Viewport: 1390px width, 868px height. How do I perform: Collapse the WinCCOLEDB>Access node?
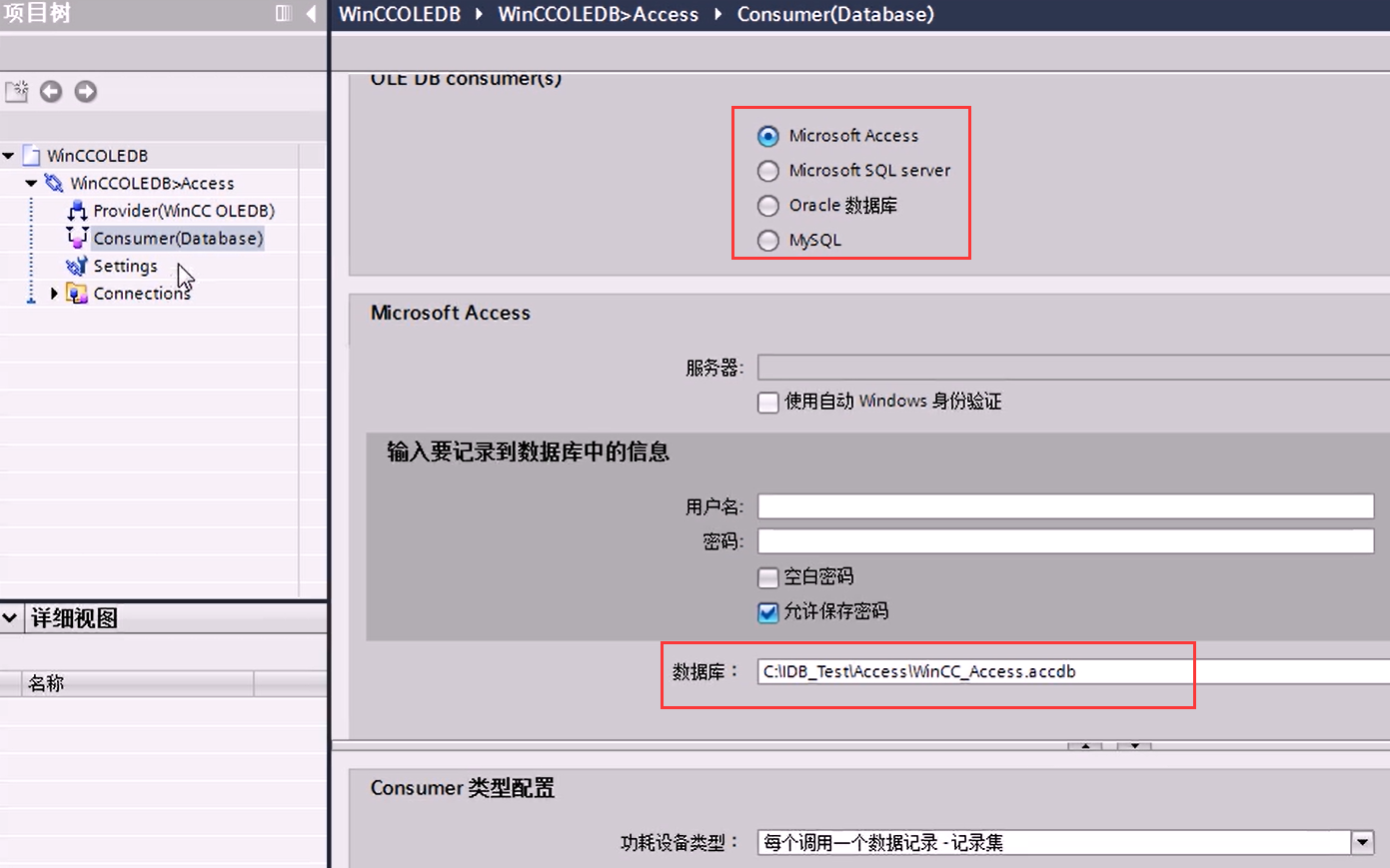point(31,184)
